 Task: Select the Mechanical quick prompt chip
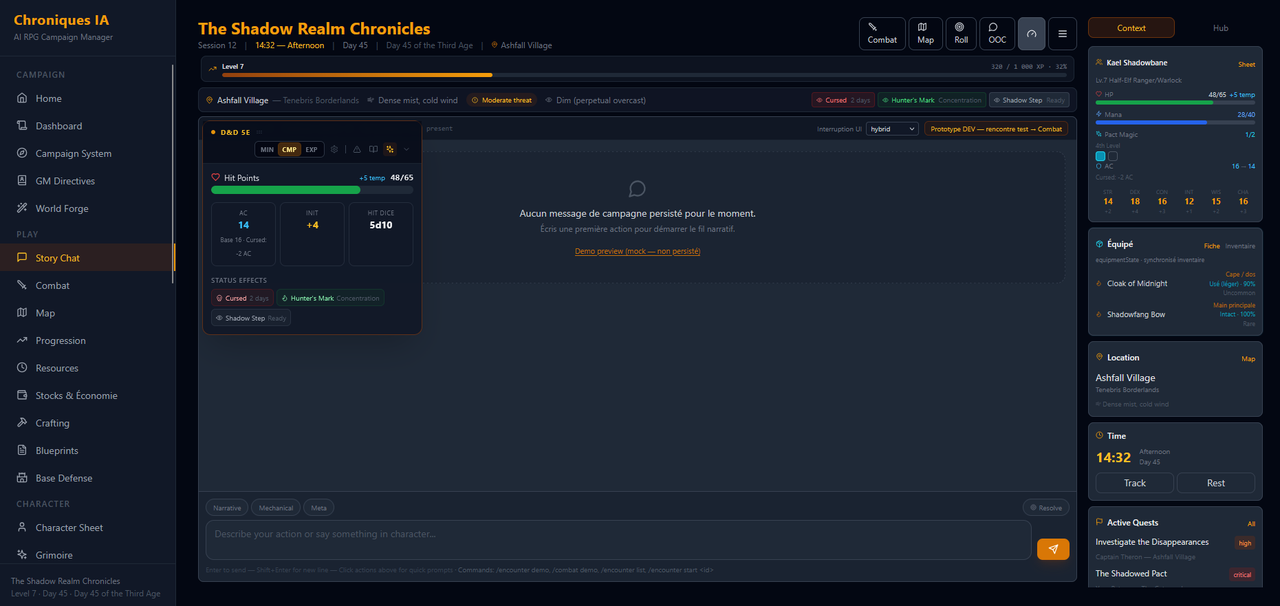(276, 508)
